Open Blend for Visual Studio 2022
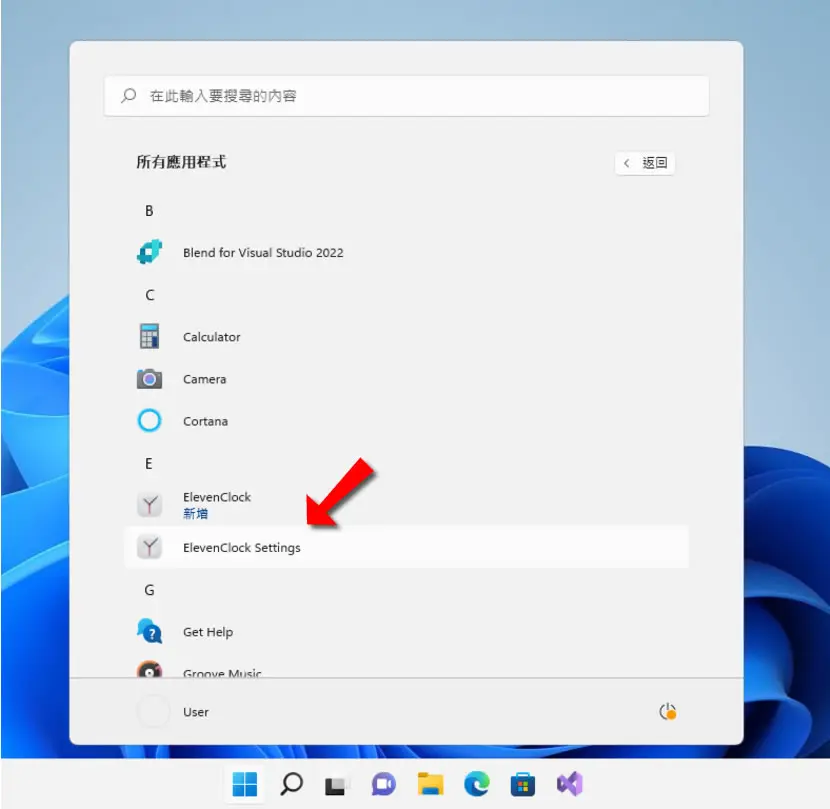The image size is (830, 809). point(407,253)
